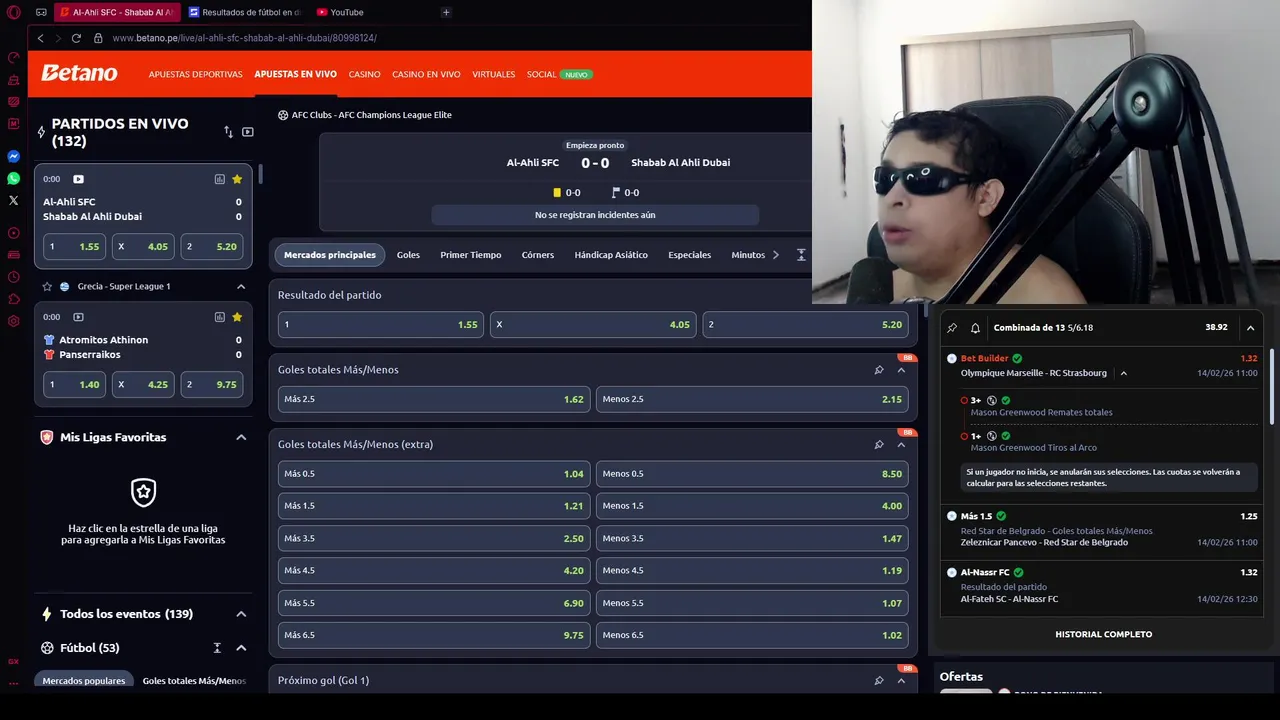Select odds 1 at 1.55 in Resultado del partido
The image size is (1280, 720).
pyautogui.click(x=380, y=324)
